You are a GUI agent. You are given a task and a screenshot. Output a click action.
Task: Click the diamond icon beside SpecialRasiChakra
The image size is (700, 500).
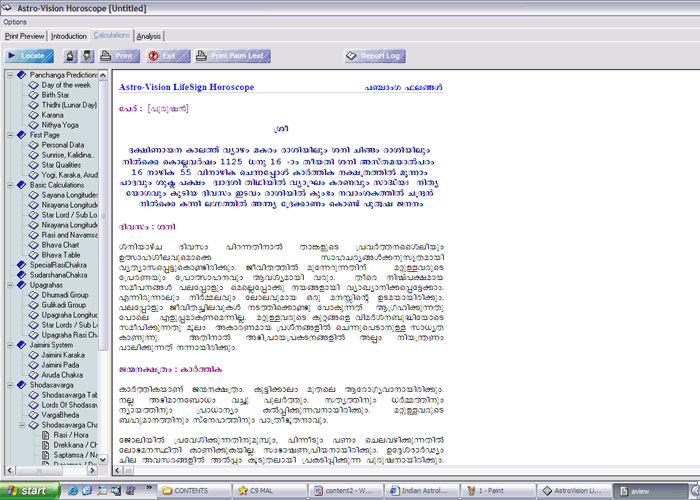(x=21, y=265)
